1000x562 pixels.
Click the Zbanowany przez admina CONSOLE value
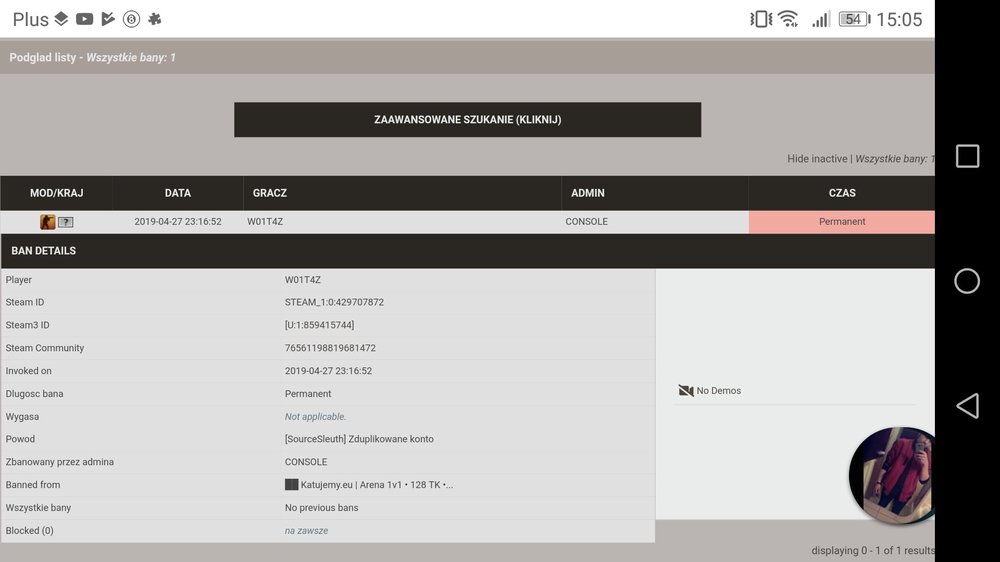click(306, 462)
